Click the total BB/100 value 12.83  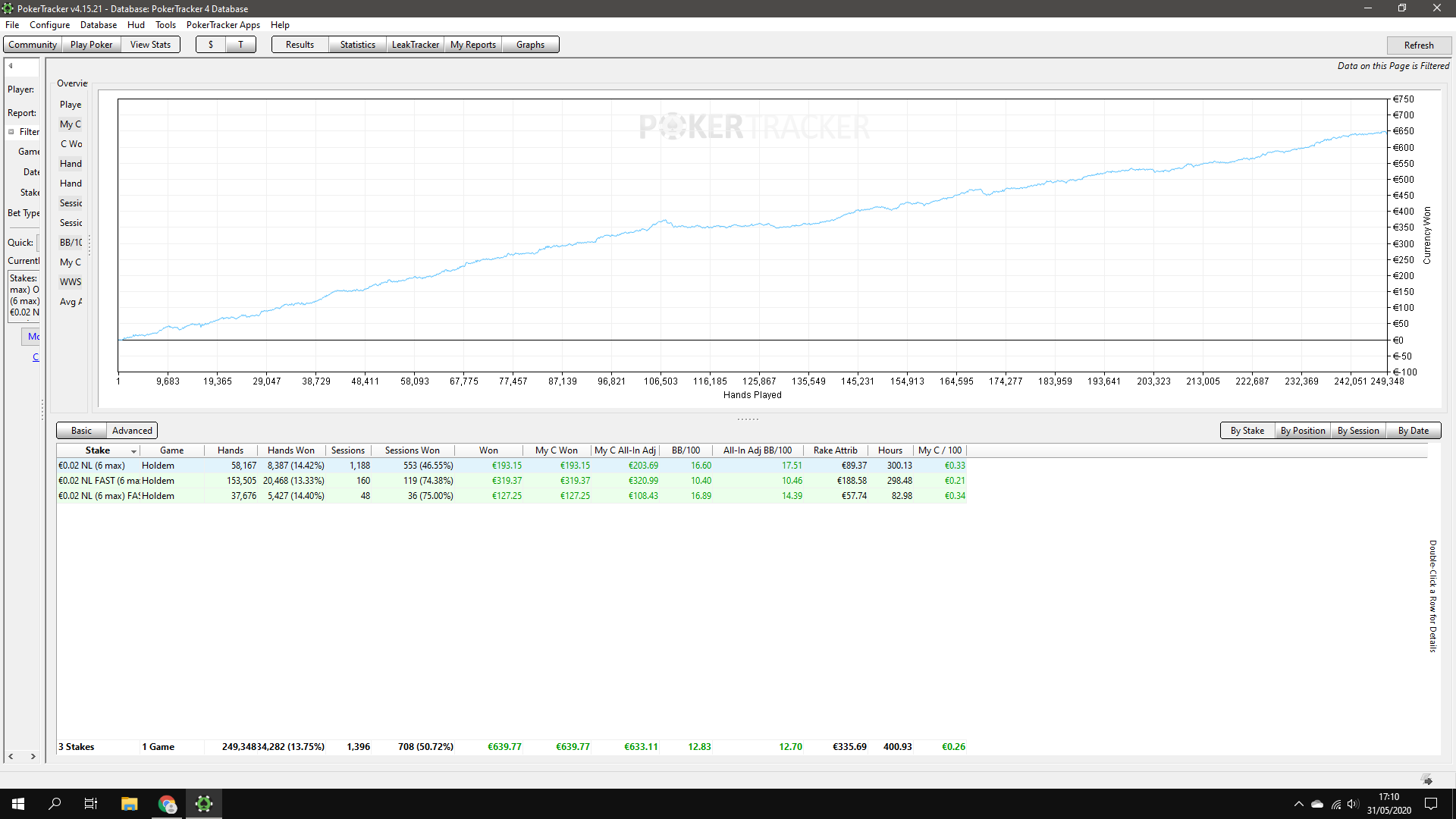coord(699,747)
